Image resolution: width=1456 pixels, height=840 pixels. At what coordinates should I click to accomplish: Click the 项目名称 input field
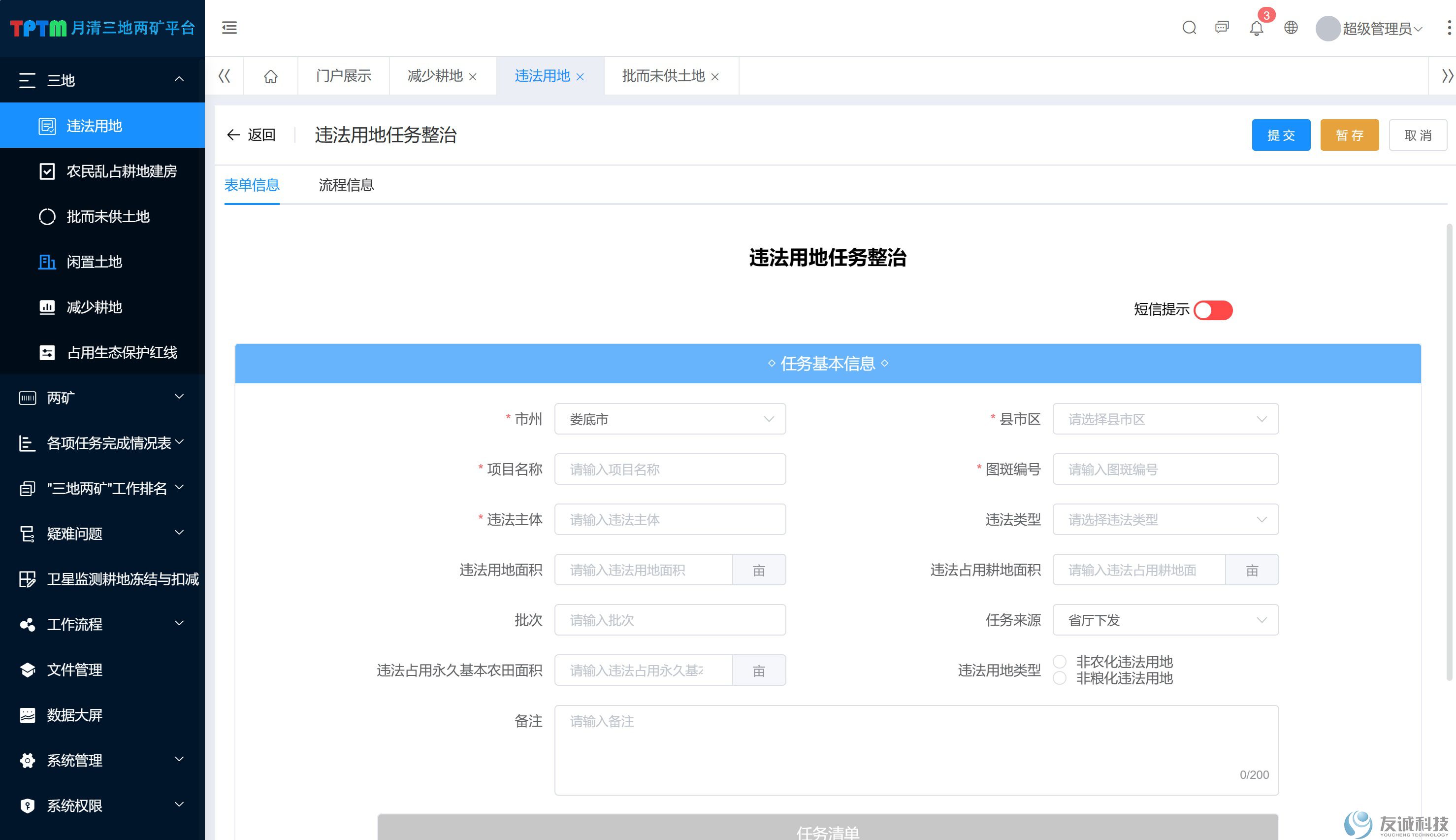coord(670,470)
